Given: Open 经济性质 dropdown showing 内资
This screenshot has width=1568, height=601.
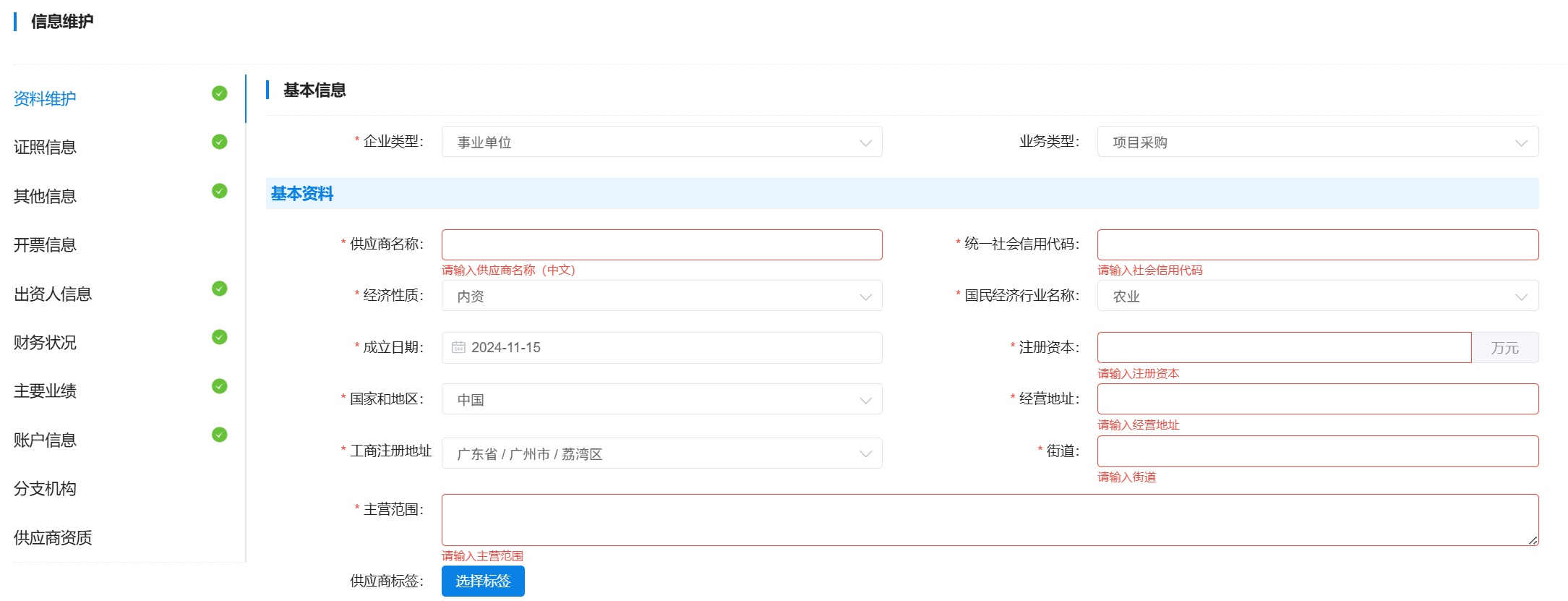Looking at the screenshot, I should tap(661, 296).
